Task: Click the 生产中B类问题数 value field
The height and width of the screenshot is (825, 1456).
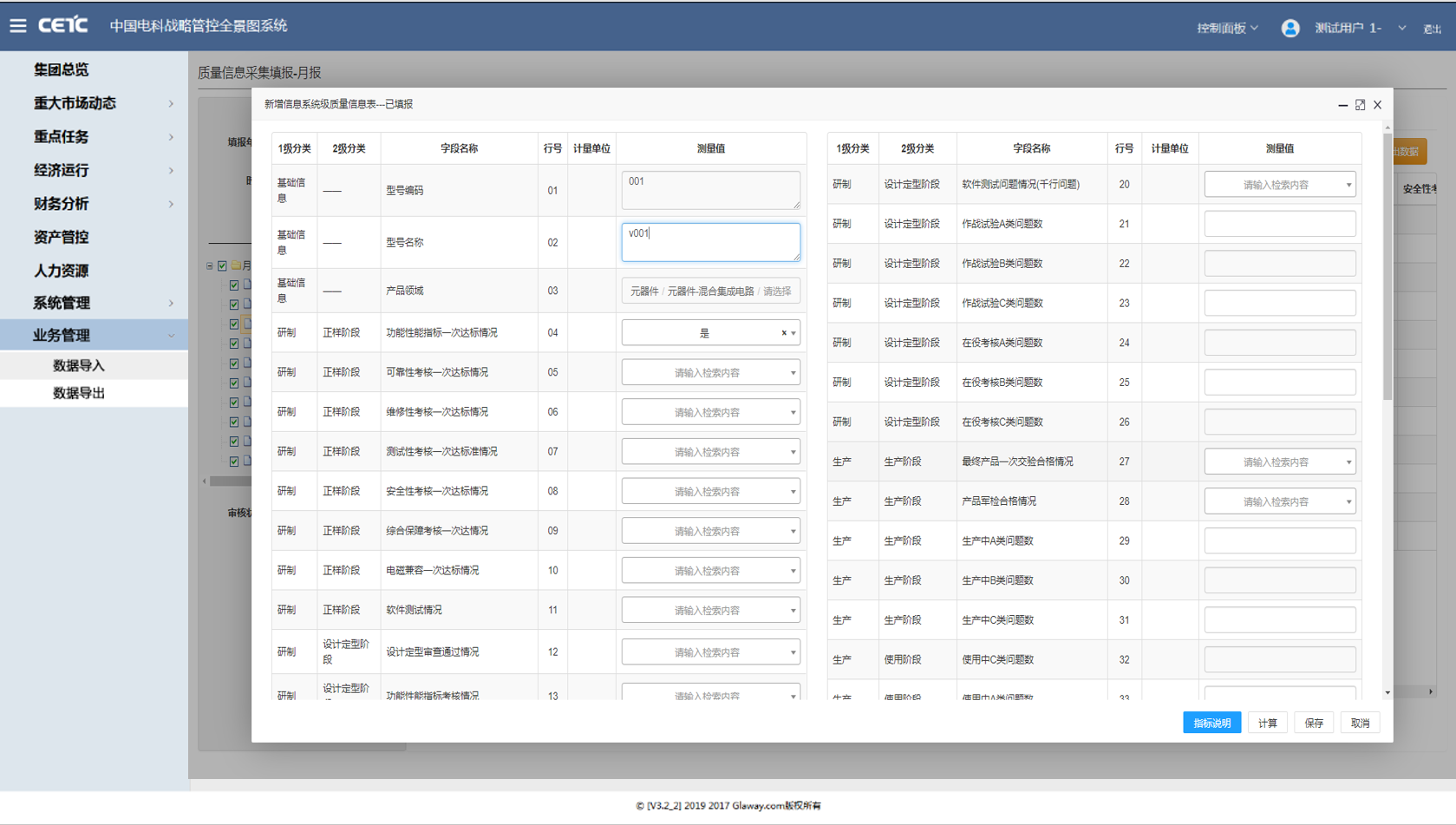Action: [x=1279, y=581]
